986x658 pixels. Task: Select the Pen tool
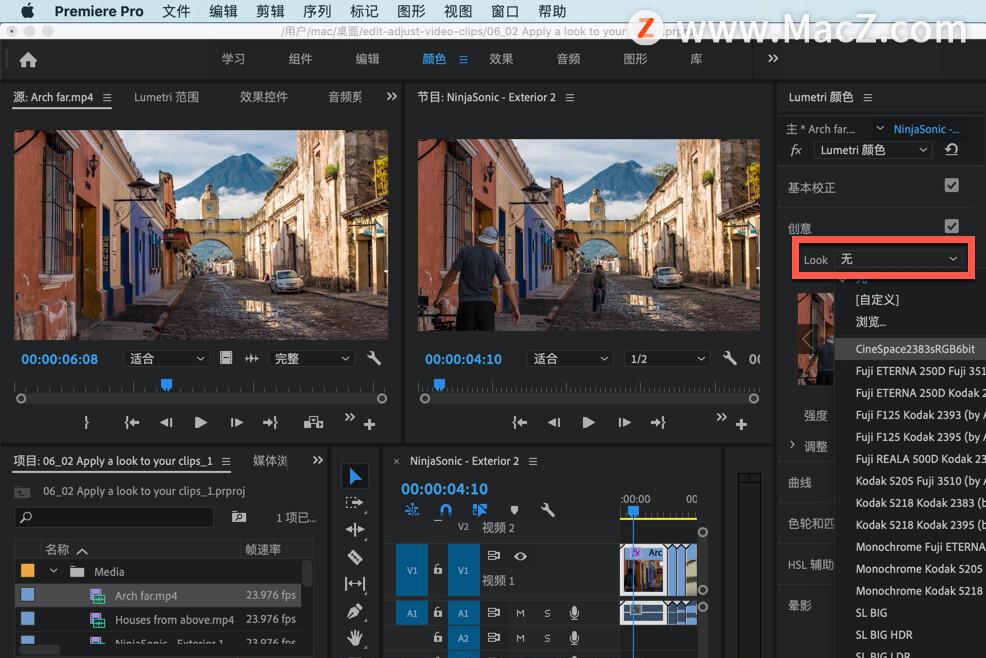pyautogui.click(x=355, y=611)
